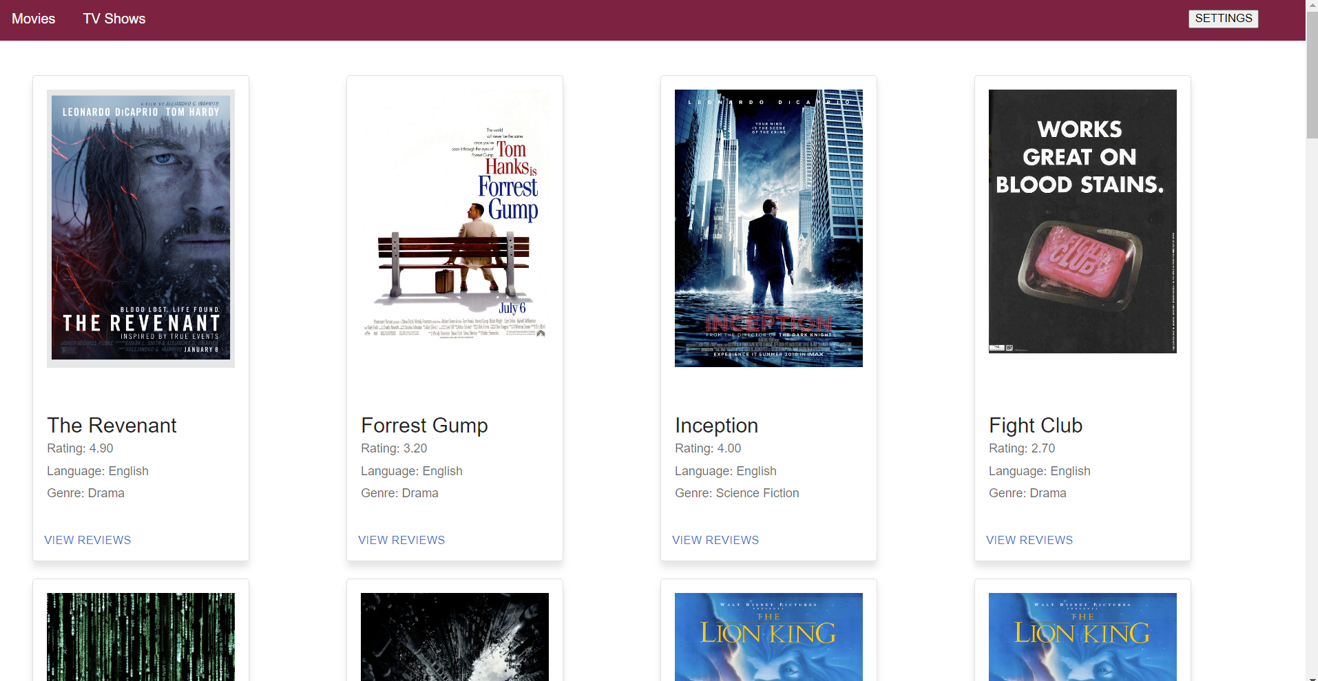Open the SETTINGS button

(x=1223, y=19)
